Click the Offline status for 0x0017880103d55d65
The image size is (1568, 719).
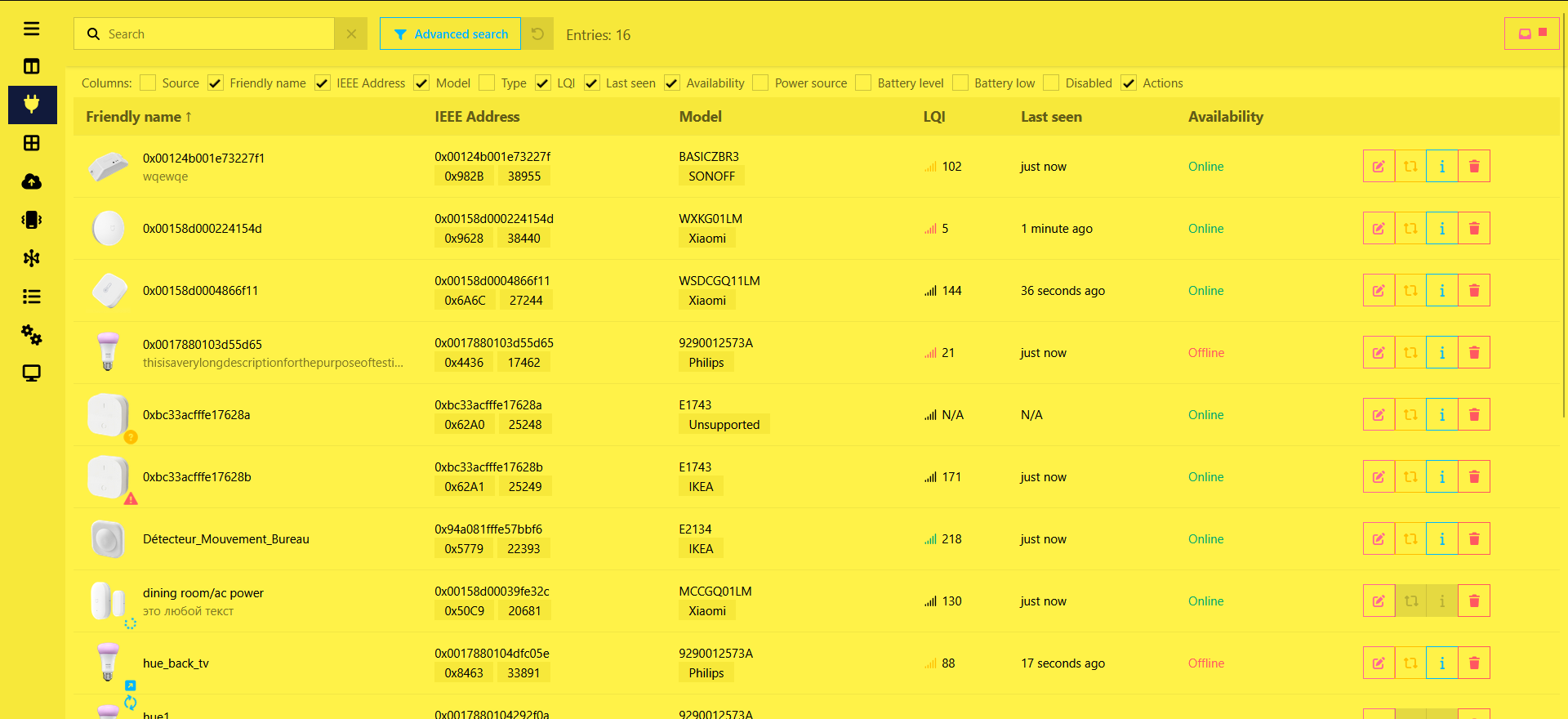pos(1206,352)
